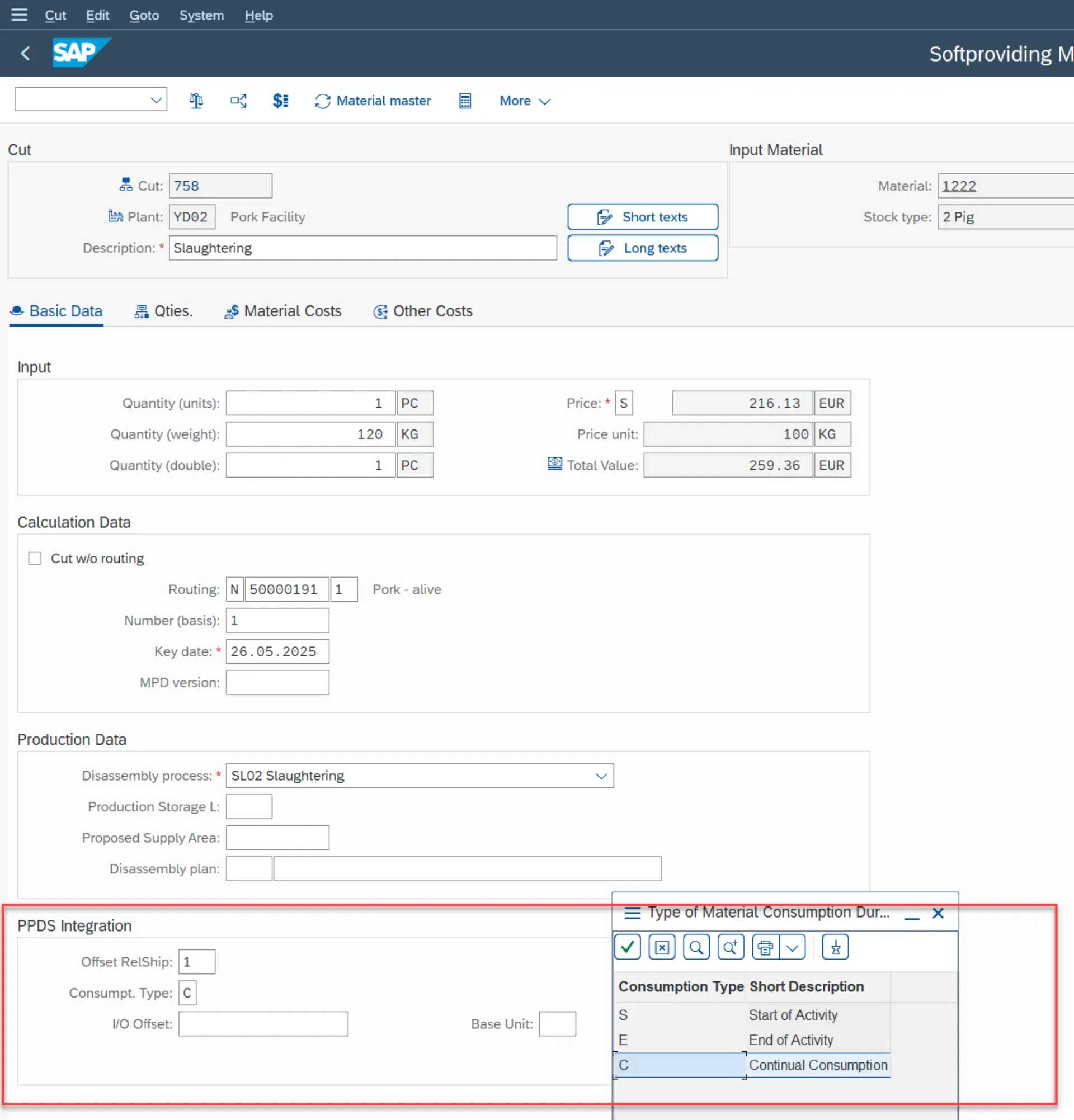Confirm selection with green checkmark icon
The height and width of the screenshot is (1120, 1074).
(628, 947)
